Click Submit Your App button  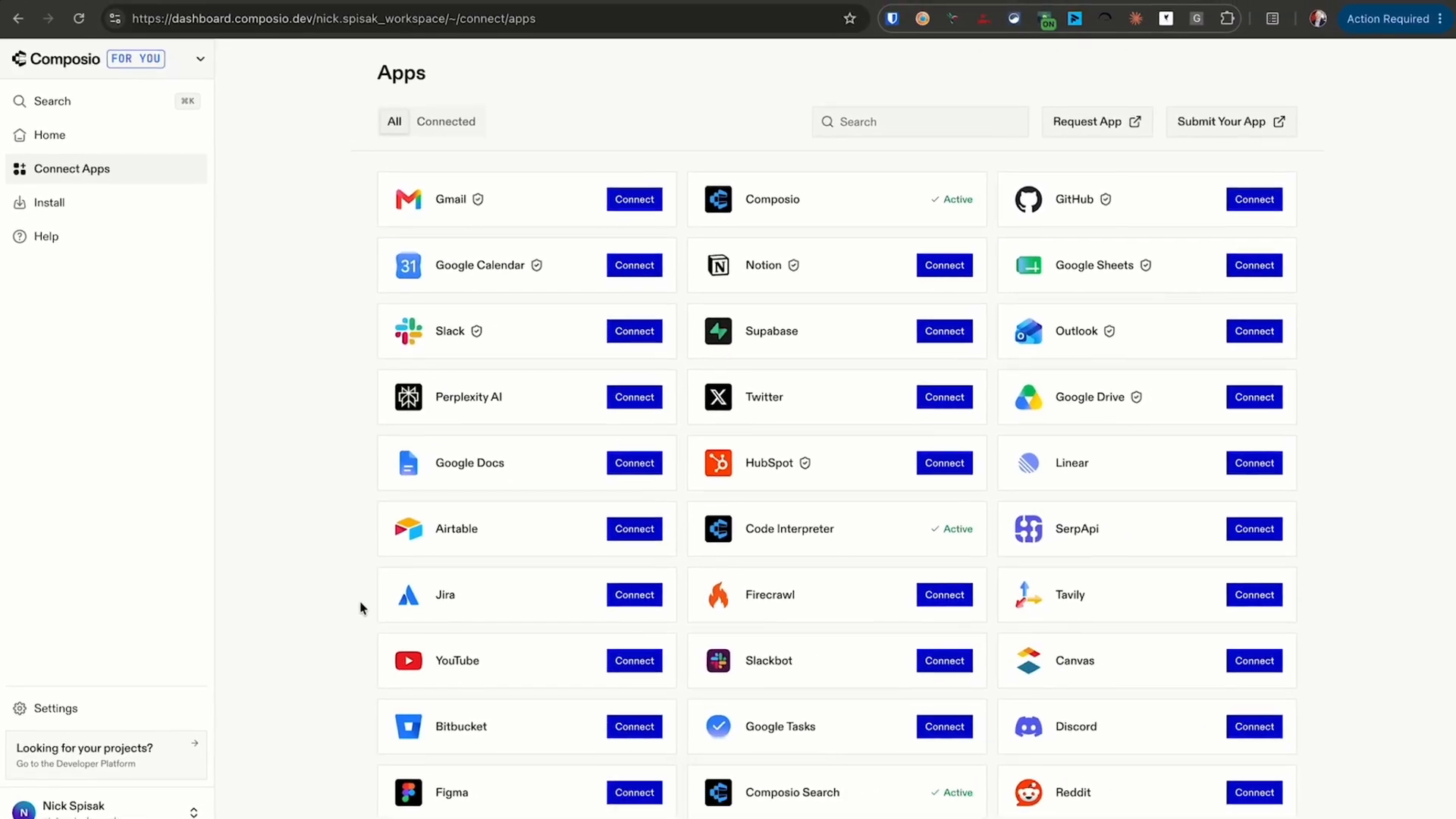point(1231,121)
